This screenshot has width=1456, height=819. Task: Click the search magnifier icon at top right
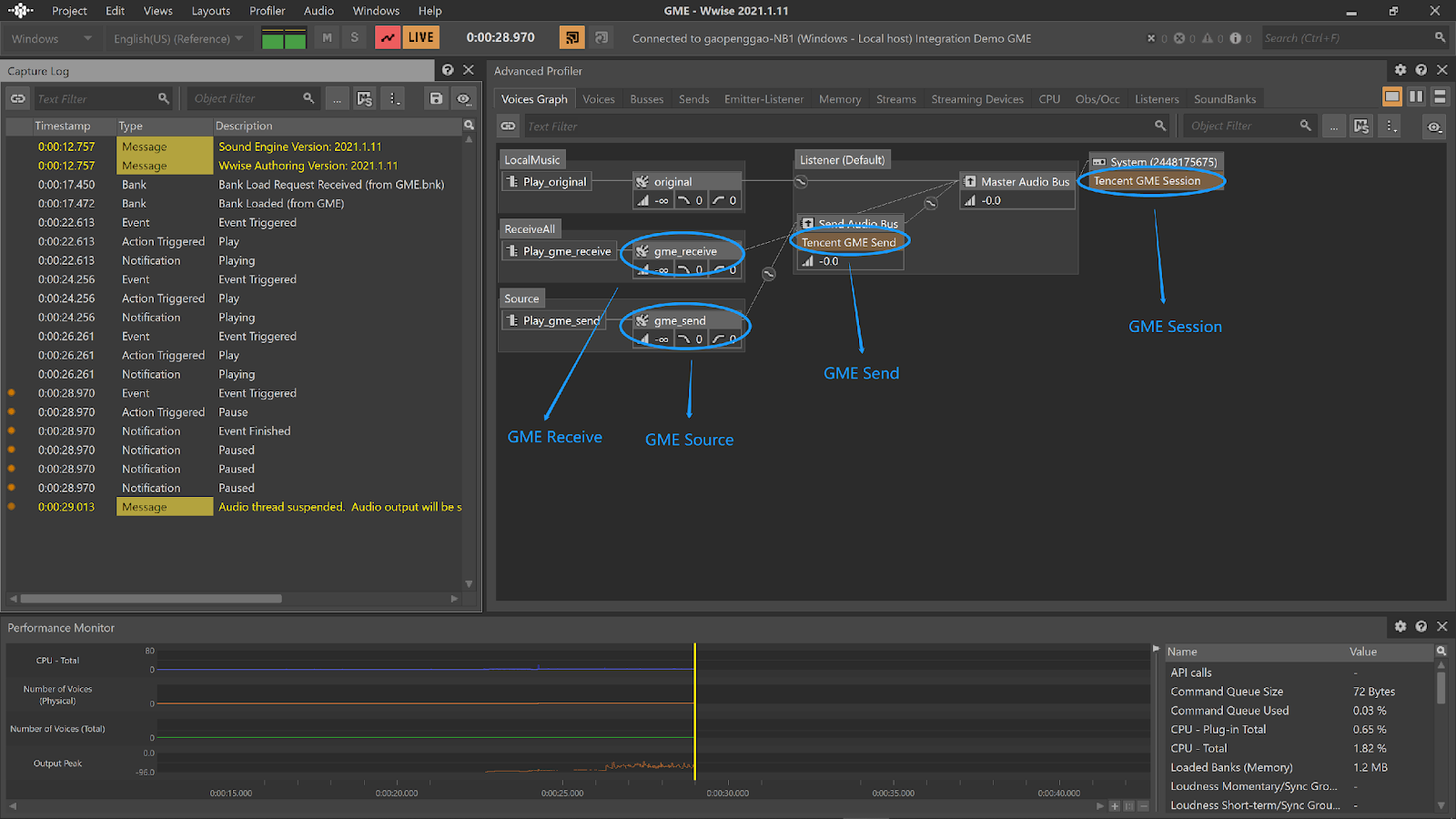pyautogui.click(x=1440, y=37)
